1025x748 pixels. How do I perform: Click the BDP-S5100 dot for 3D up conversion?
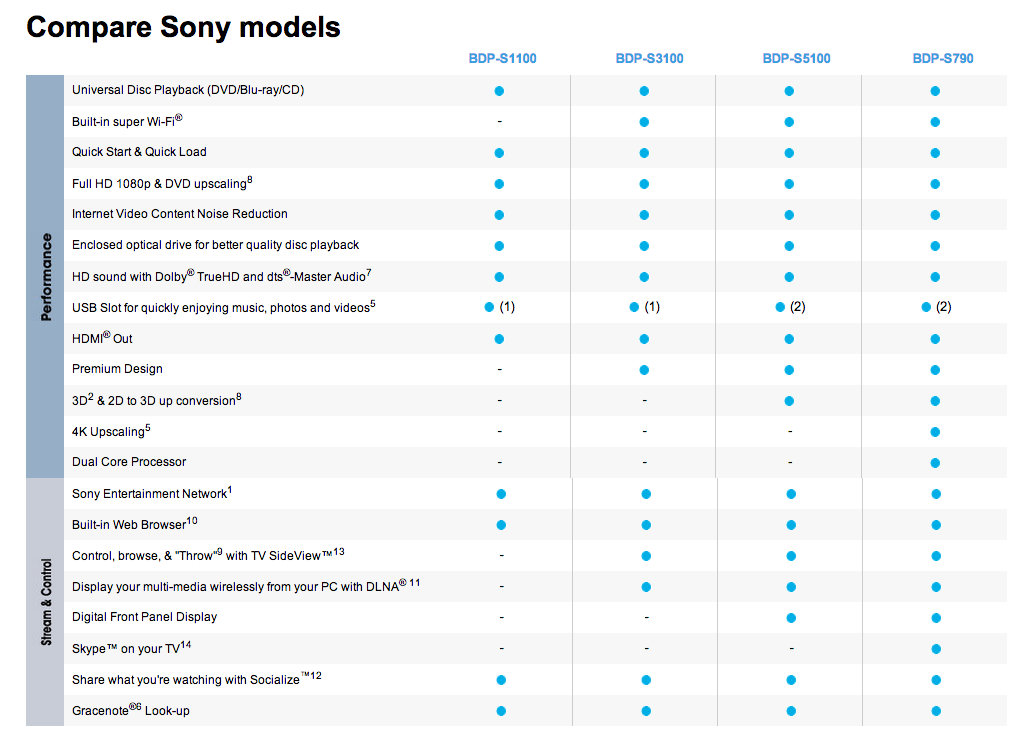789,401
